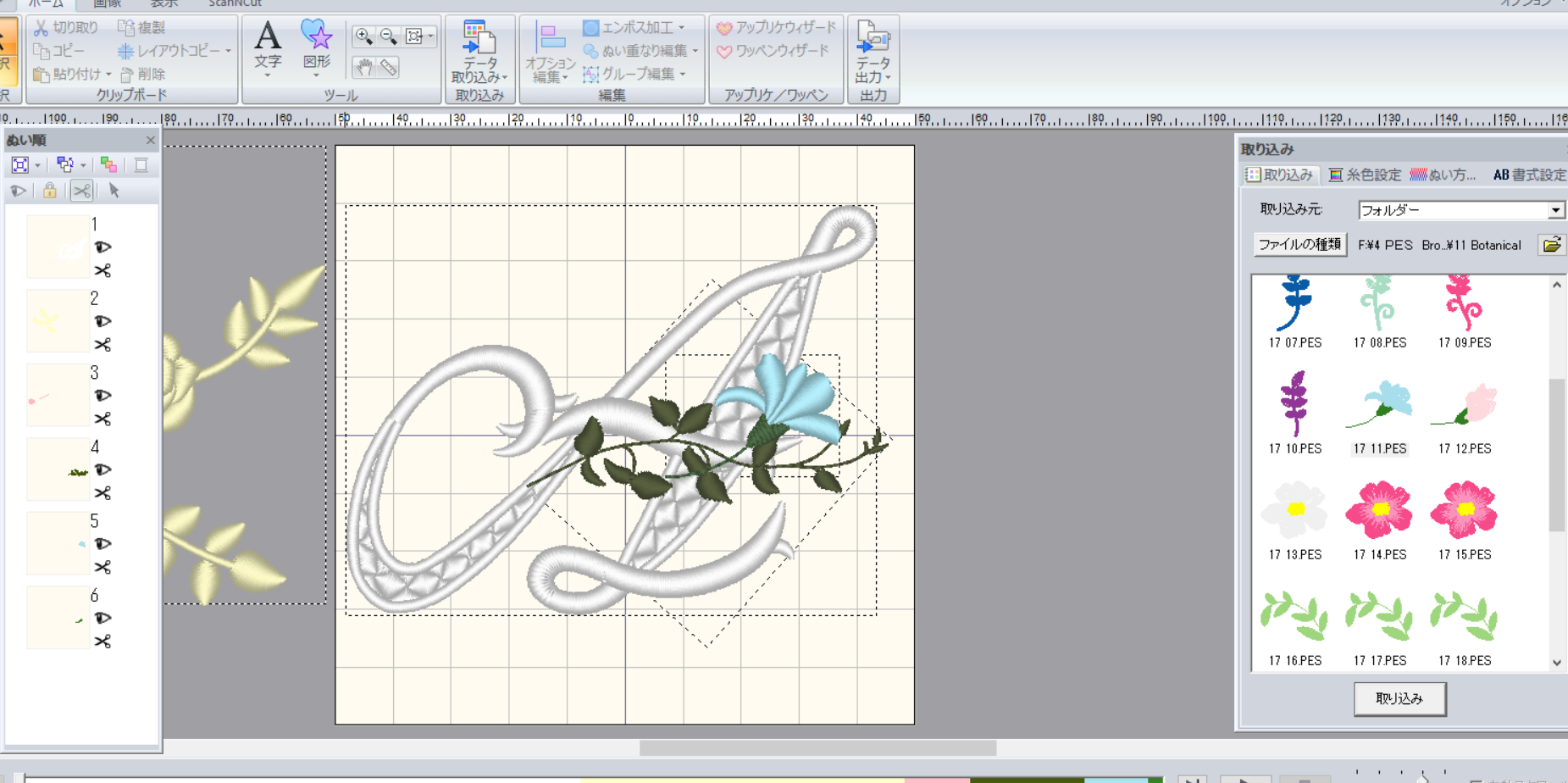The width and height of the screenshot is (1568, 783).
Task: Switch to the Sewing Attributes (ぬい方) tab
Action: pos(1443,175)
